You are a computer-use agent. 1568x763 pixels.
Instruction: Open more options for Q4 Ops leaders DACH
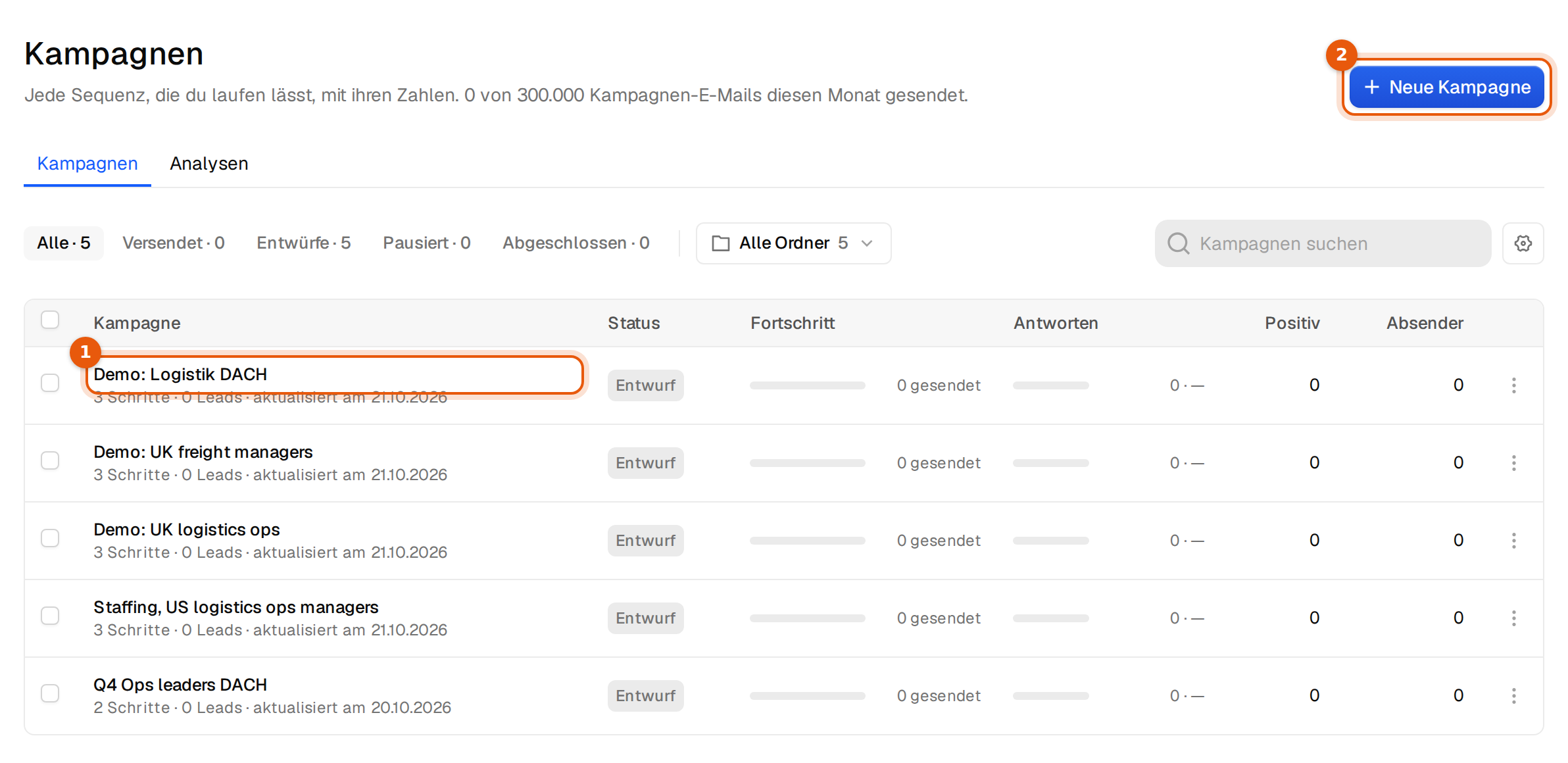click(1513, 696)
